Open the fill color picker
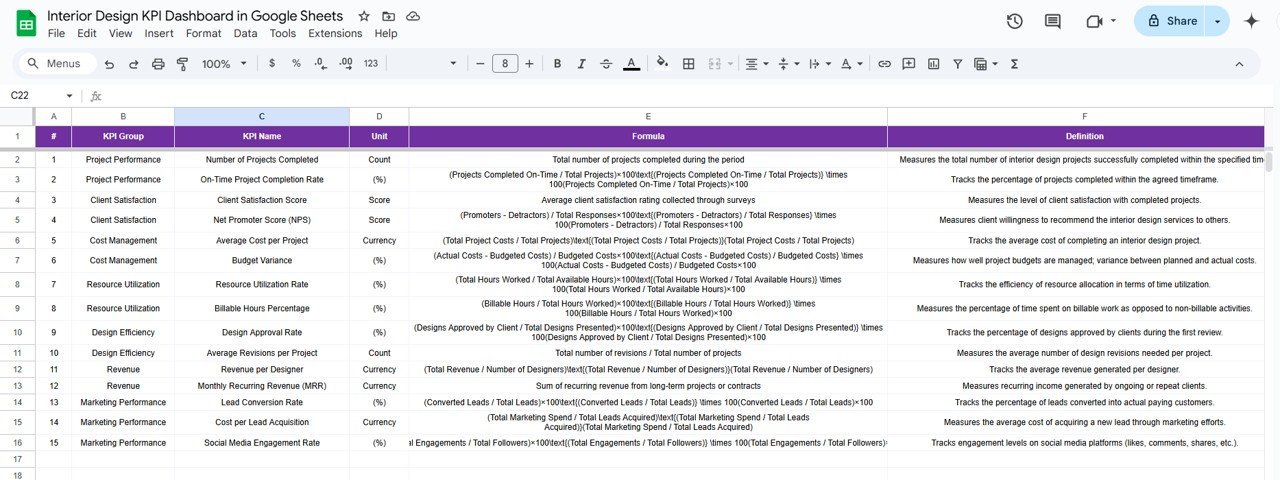Viewport: 1280px width, 480px height. coord(661,64)
